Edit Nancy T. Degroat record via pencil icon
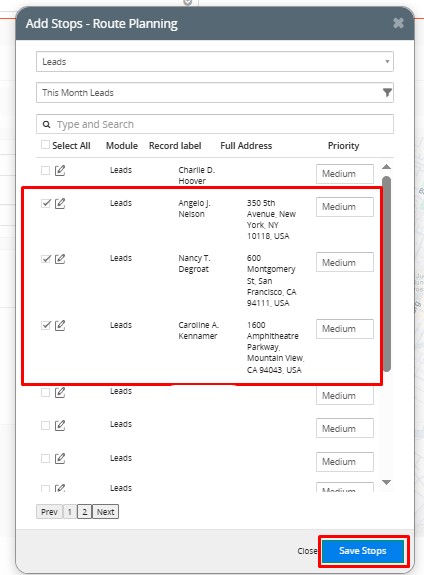 (x=60, y=259)
